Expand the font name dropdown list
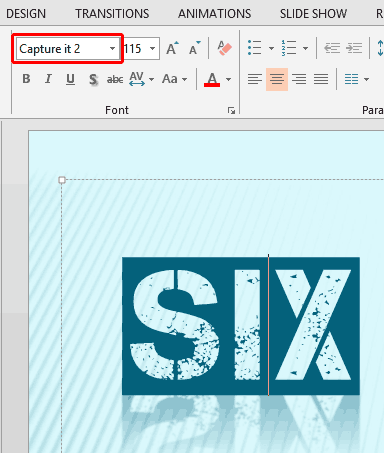The image size is (384, 453). click(113, 49)
